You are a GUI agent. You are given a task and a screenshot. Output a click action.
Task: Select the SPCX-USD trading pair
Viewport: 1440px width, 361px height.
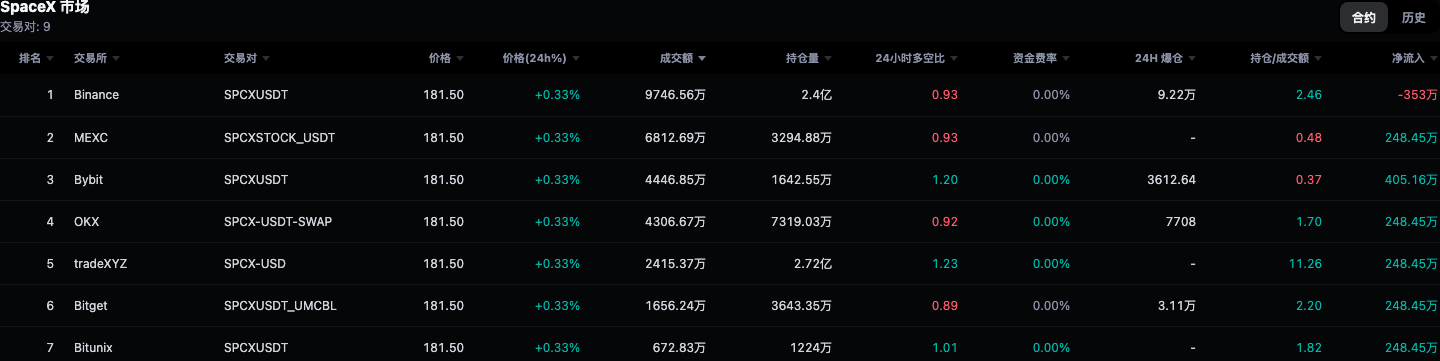tap(255, 263)
